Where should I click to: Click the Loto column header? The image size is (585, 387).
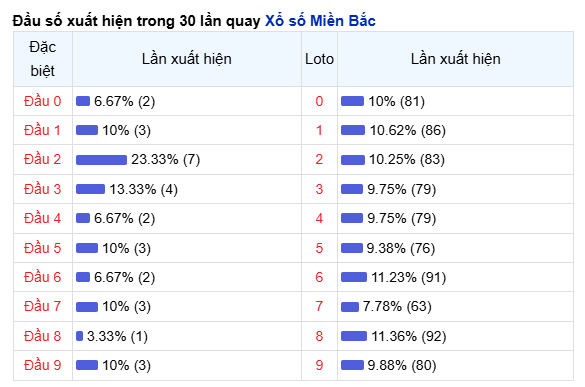tap(319, 59)
